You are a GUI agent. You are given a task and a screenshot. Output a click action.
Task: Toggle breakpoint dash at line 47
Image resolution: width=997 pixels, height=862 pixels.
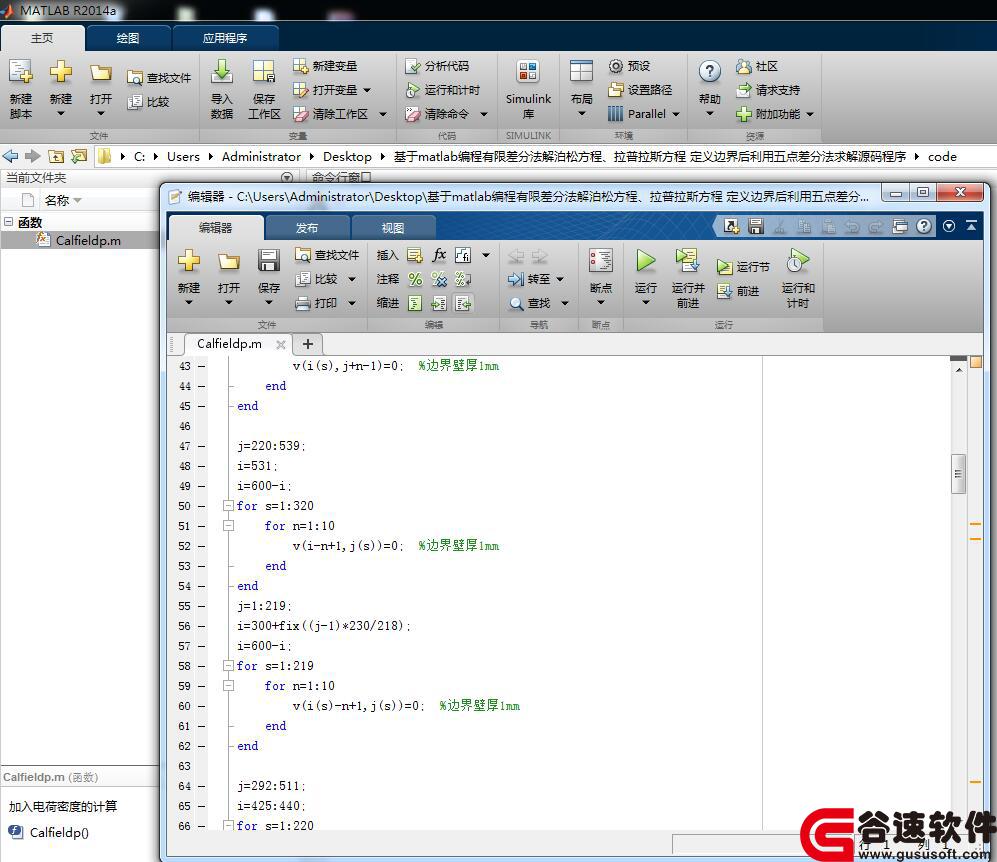tap(201, 446)
